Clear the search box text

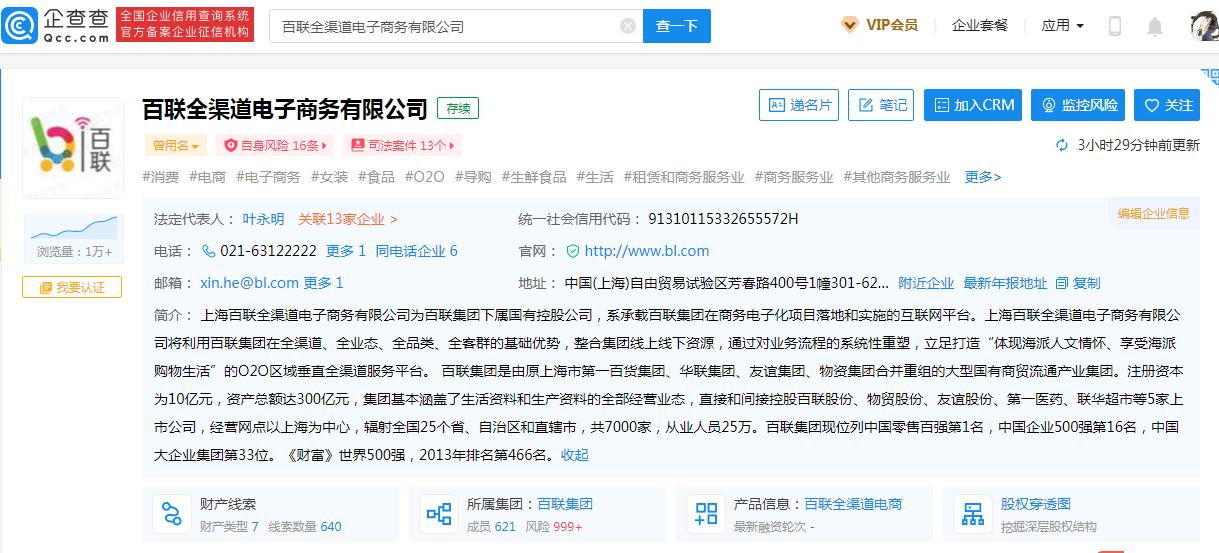pos(628,26)
